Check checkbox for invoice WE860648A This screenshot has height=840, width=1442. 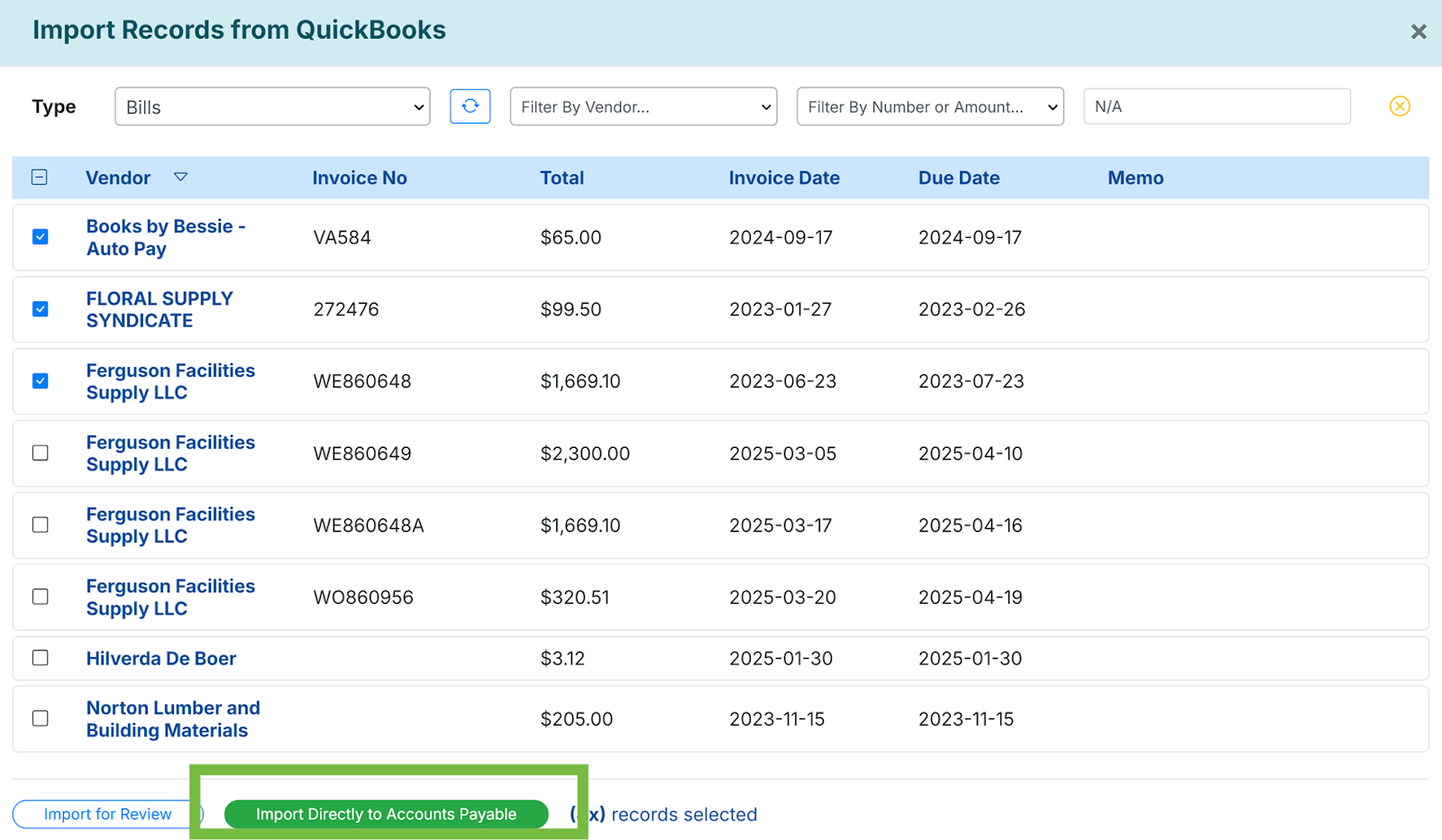[x=41, y=525]
